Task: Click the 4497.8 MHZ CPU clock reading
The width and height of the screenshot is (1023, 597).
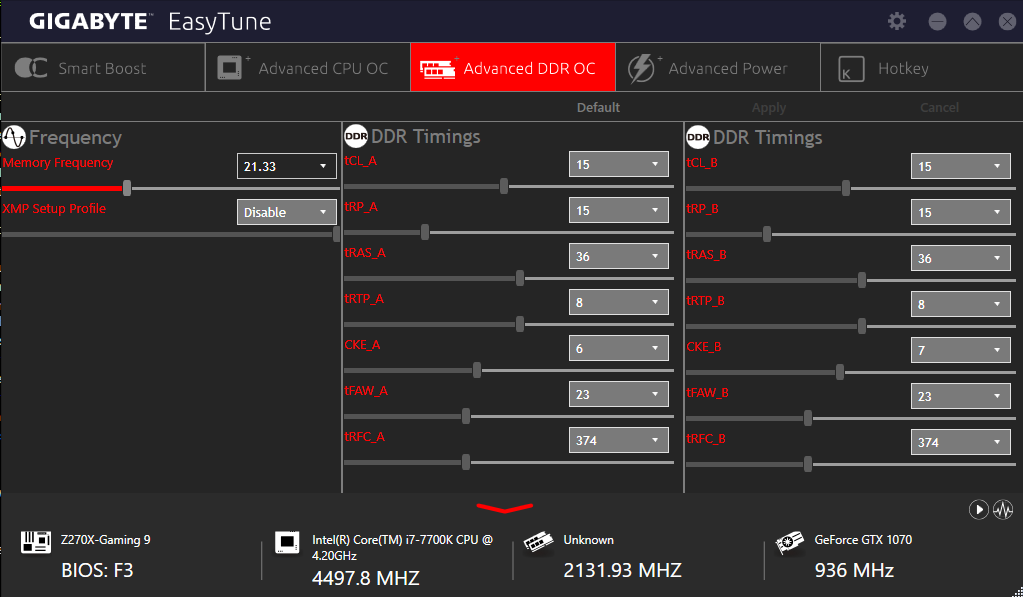Action: point(365,578)
